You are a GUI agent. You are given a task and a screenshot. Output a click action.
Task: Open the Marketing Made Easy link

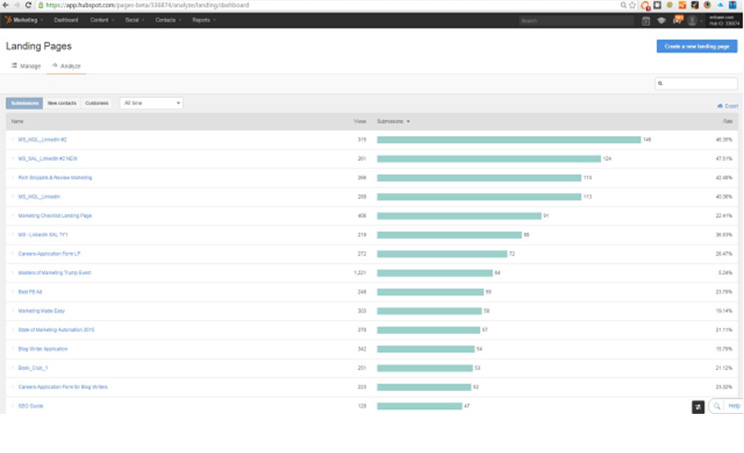pyautogui.click(x=41, y=311)
